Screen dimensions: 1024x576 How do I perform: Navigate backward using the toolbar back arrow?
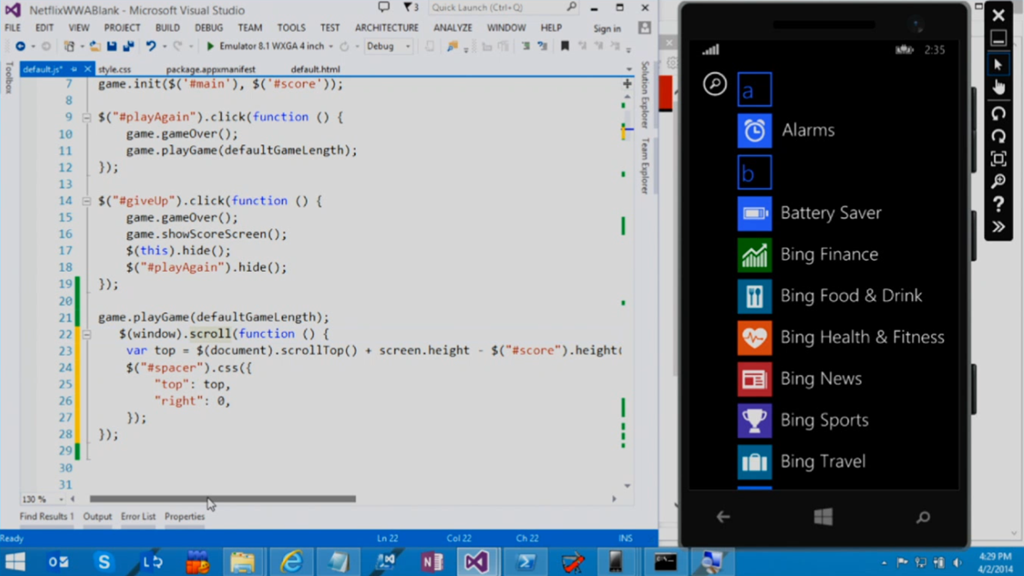coord(20,46)
